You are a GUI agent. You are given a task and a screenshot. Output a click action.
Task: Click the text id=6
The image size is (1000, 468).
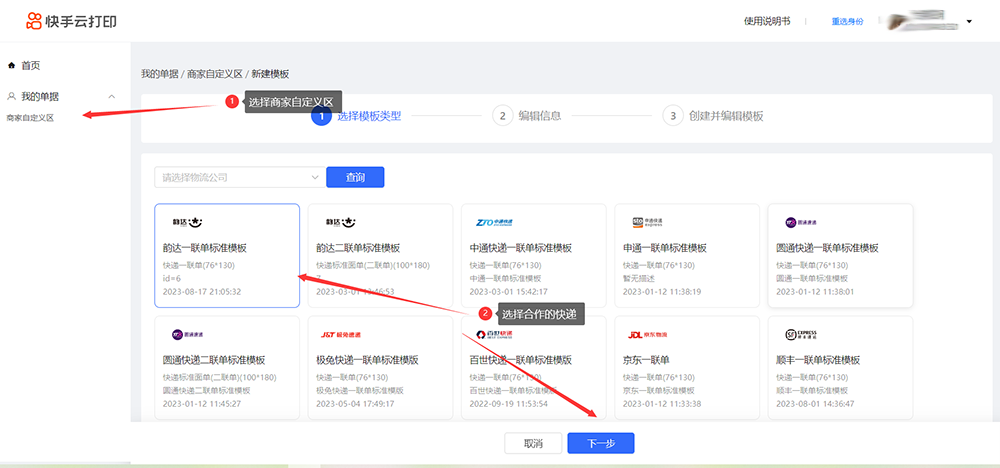tap(172, 279)
